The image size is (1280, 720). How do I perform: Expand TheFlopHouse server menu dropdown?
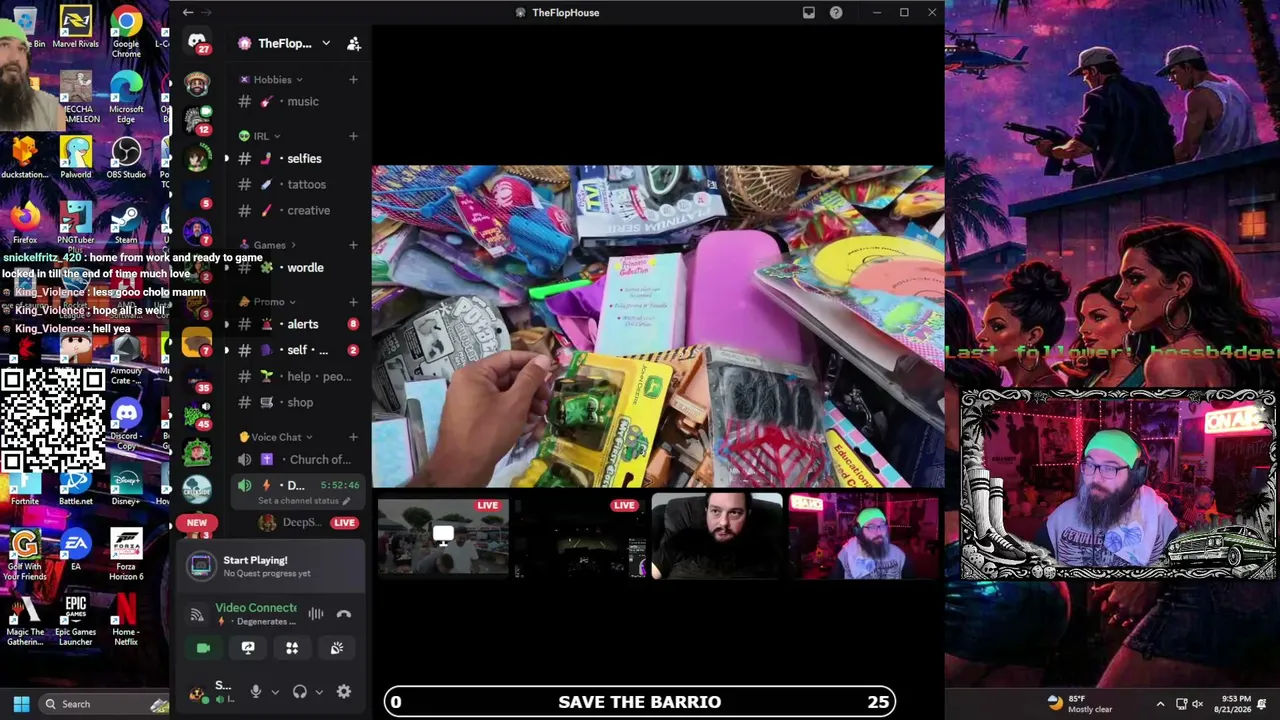click(326, 44)
